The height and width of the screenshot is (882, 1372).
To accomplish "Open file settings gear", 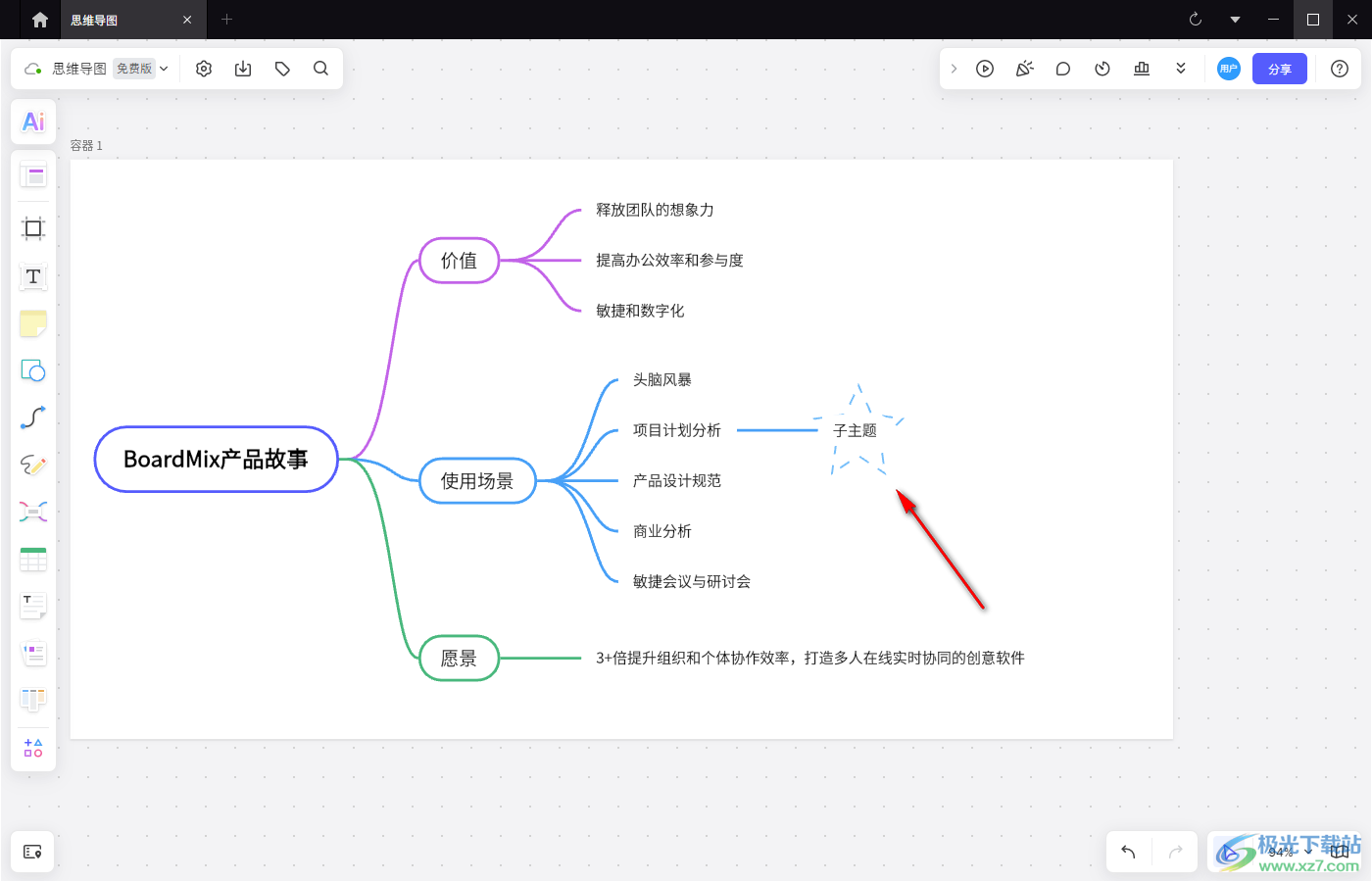I will click(204, 69).
